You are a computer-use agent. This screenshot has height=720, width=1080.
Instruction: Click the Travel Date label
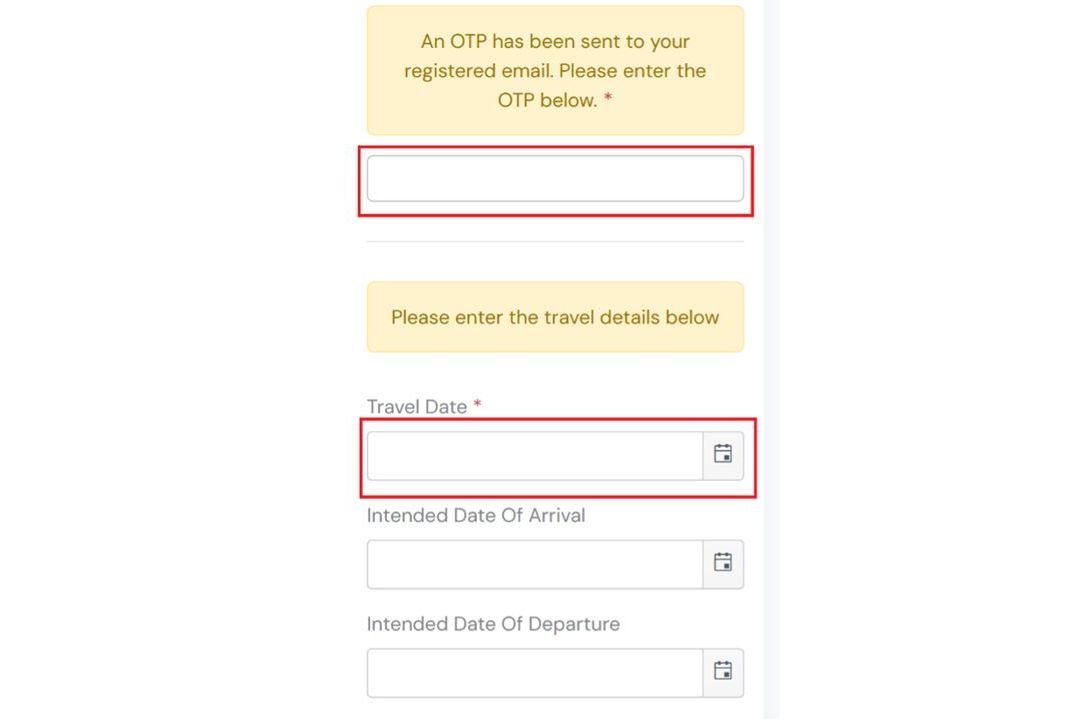pos(417,407)
